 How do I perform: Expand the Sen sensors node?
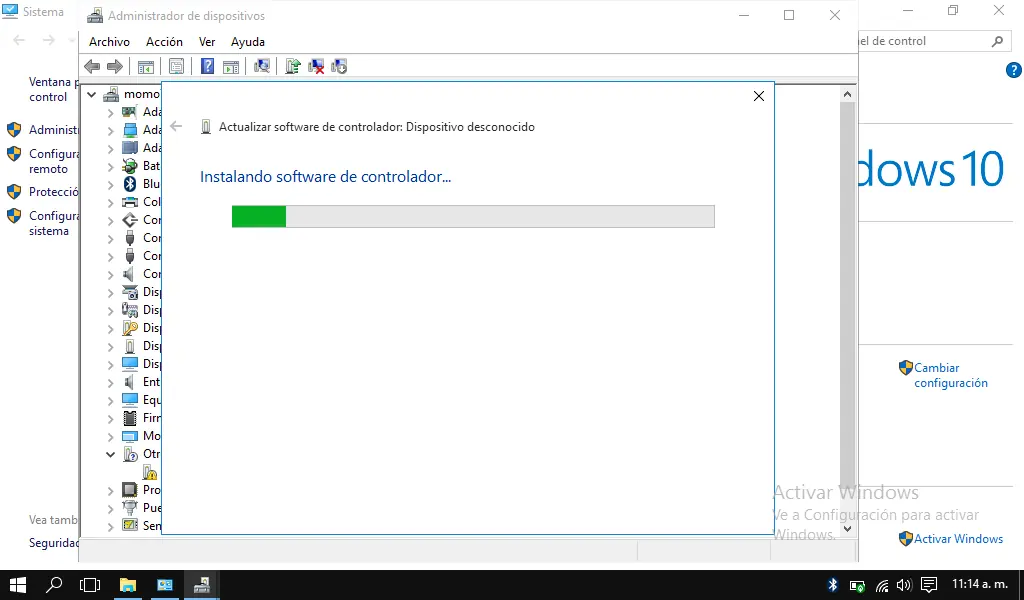pos(110,526)
